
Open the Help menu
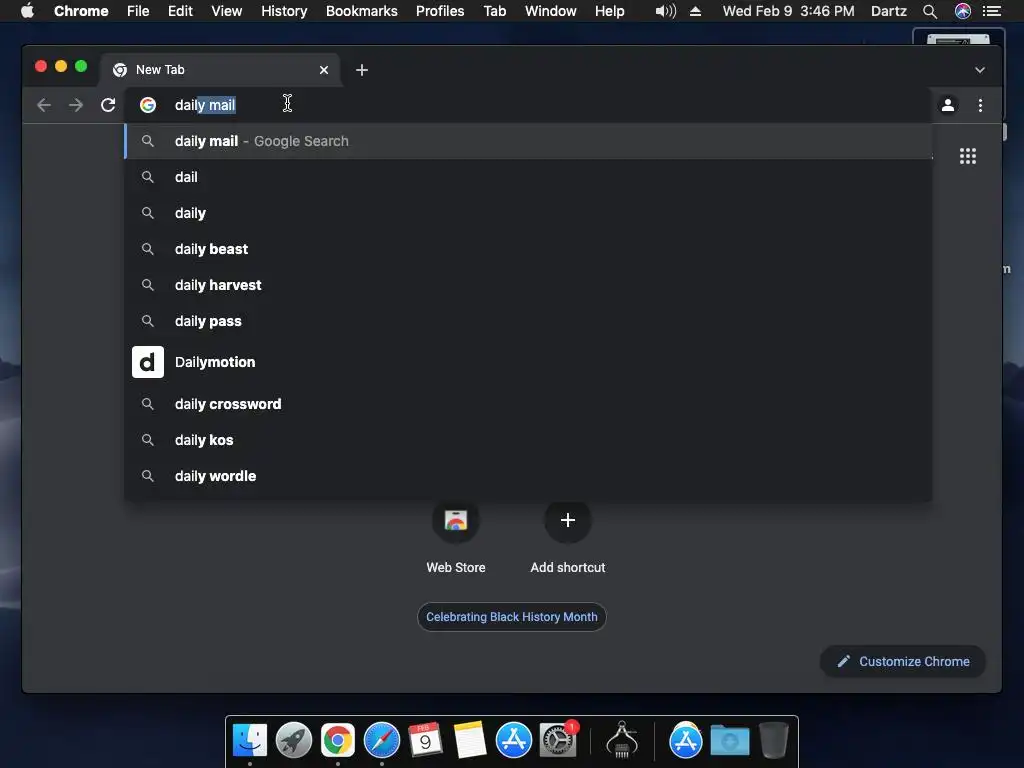coord(609,11)
